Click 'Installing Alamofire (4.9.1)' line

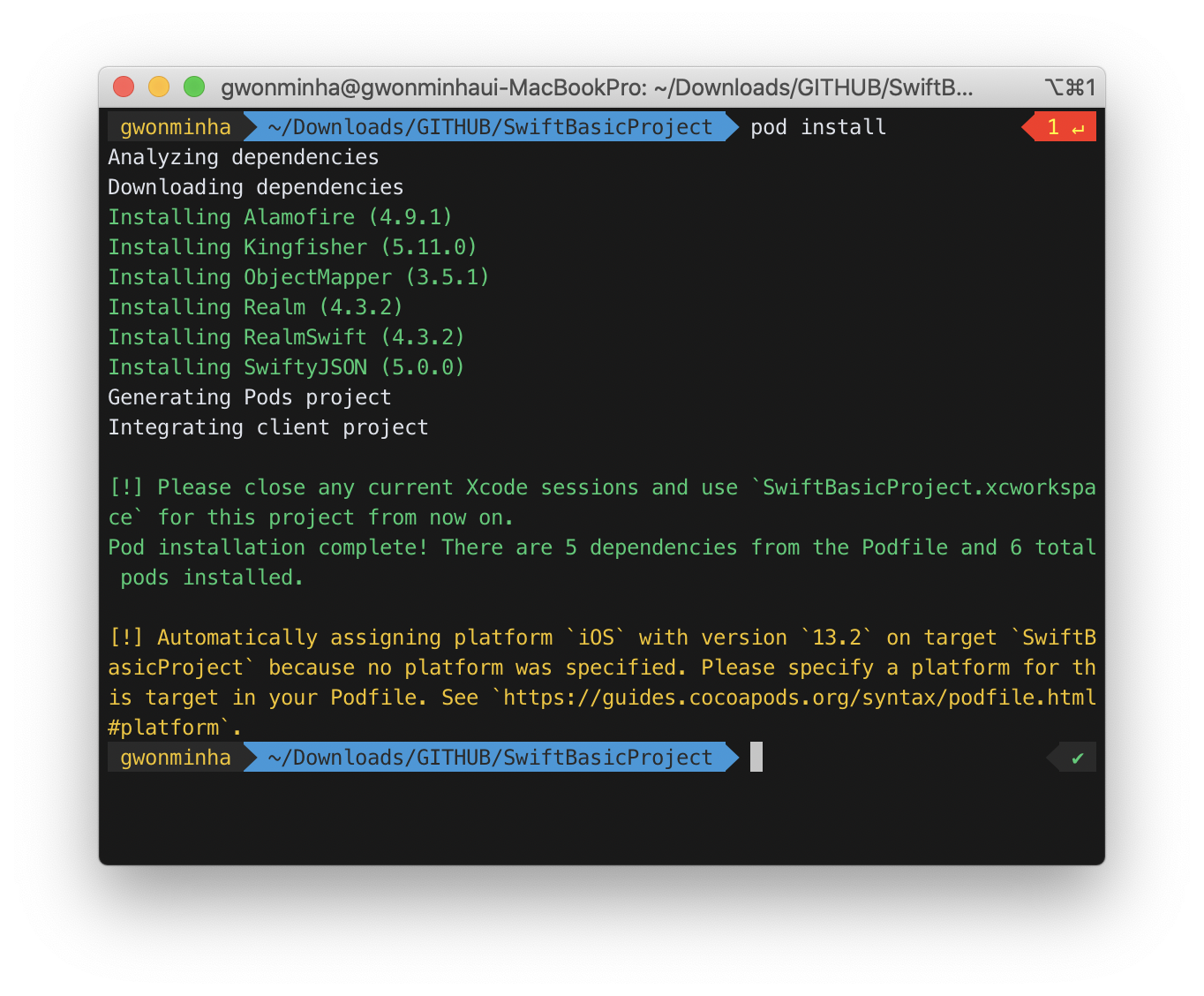281,217
